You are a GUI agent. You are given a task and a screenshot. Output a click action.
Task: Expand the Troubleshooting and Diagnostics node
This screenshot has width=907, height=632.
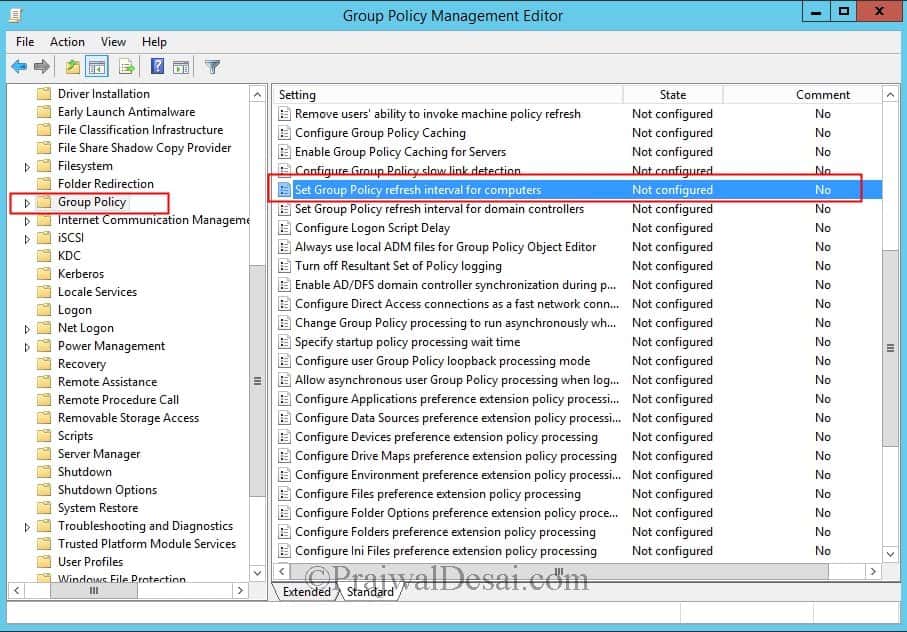[27, 527]
